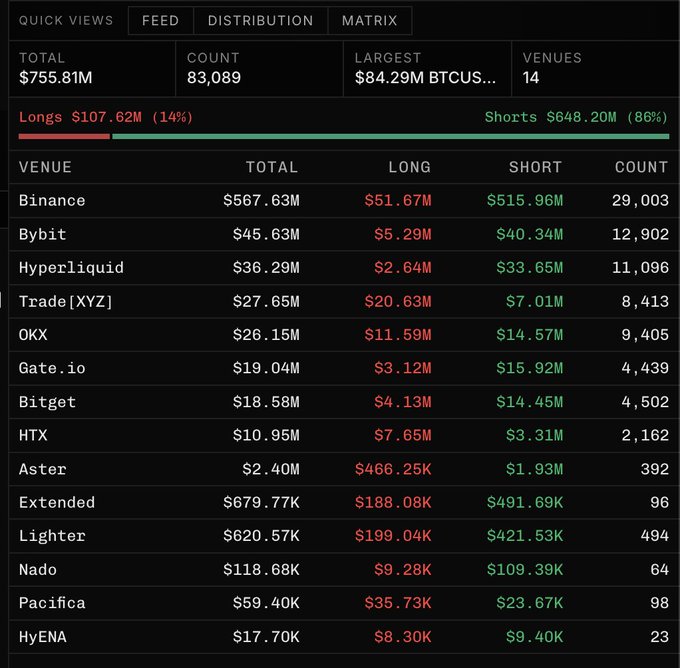Sort by the SHORT column header
This screenshot has height=668, width=680.
(x=535, y=167)
